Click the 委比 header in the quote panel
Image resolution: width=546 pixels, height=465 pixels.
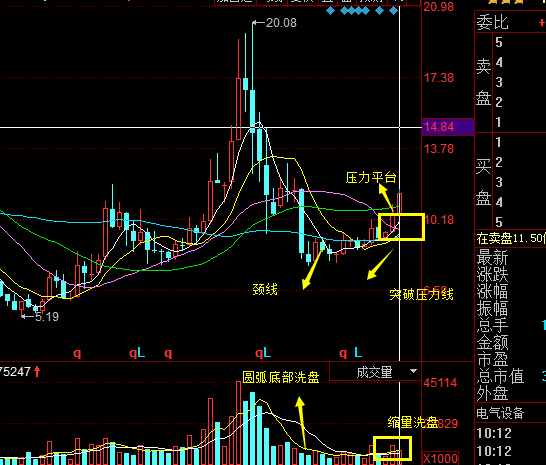492,23
